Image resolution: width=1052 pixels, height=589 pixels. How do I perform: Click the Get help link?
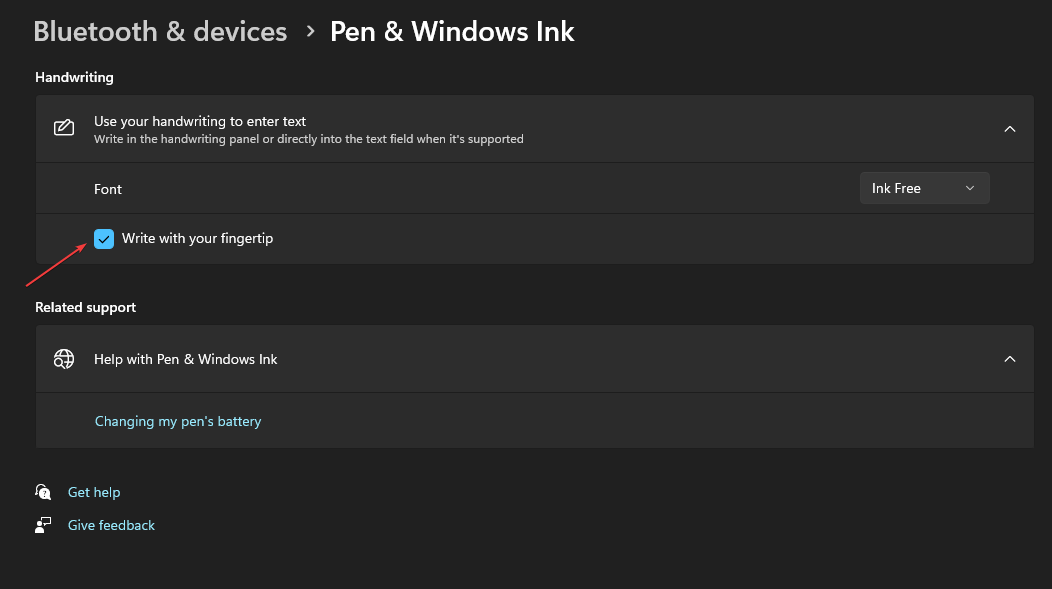click(x=94, y=492)
